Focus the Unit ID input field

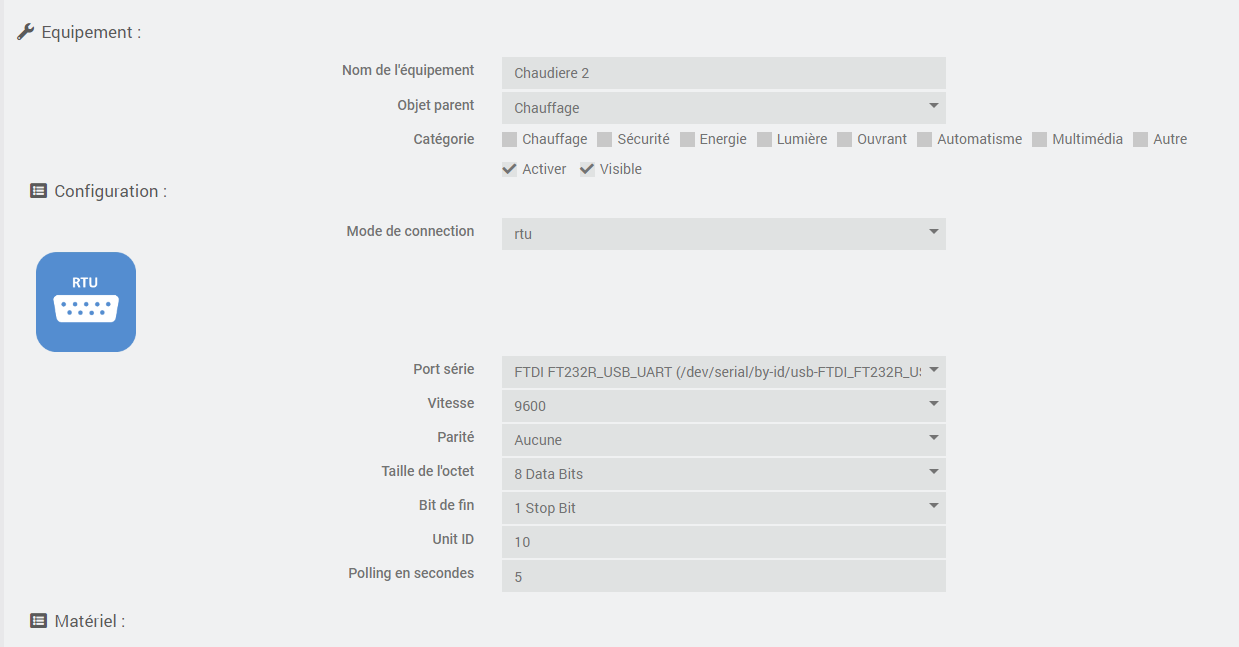723,542
